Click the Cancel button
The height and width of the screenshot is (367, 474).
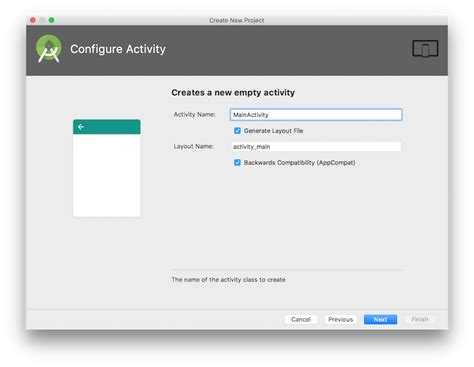coord(301,319)
